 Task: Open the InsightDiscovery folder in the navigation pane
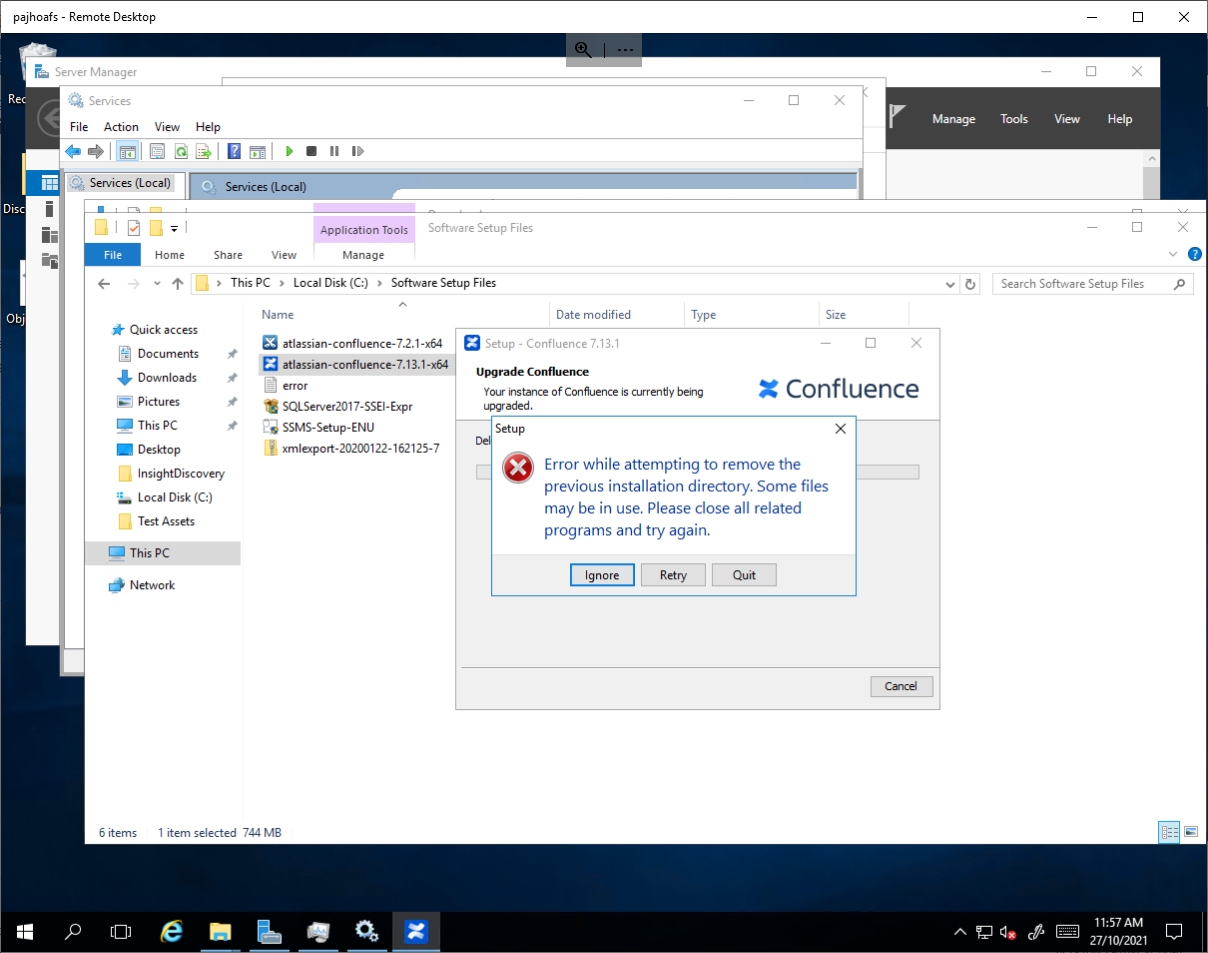tap(181, 473)
